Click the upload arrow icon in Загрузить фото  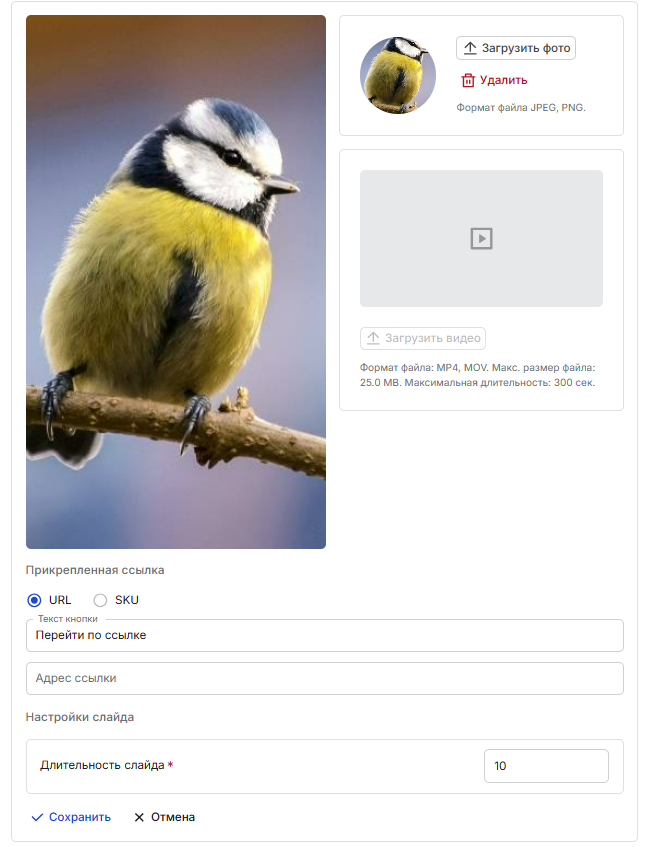click(470, 48)
